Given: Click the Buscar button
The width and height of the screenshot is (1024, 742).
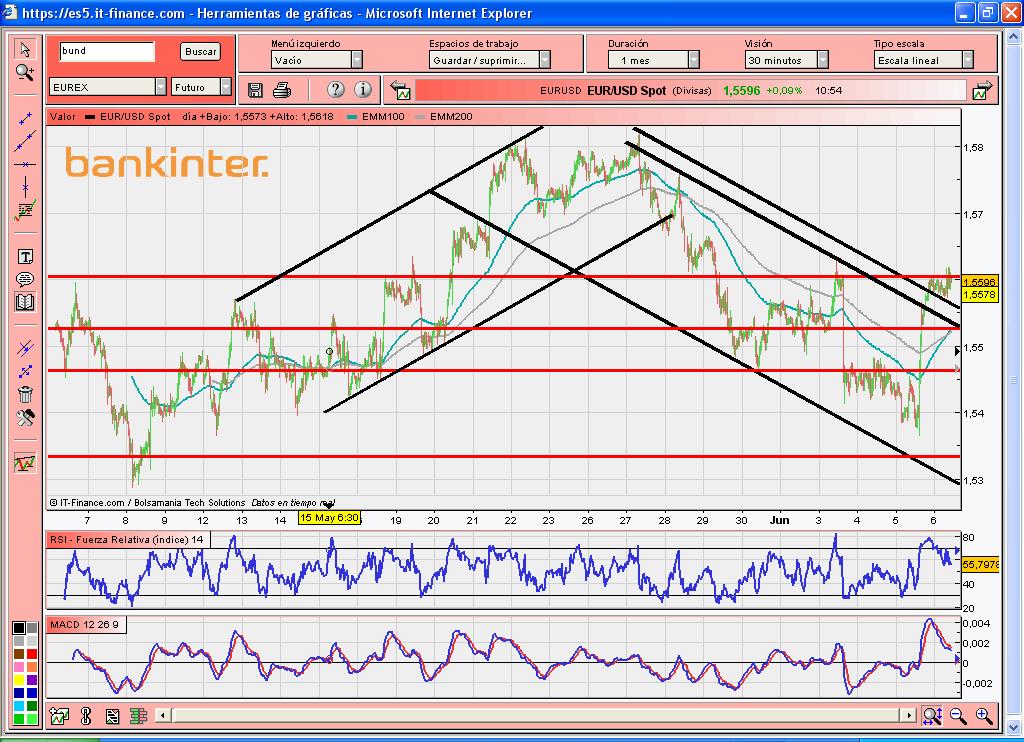Looking at the screenshot, I should coord(200,52).
